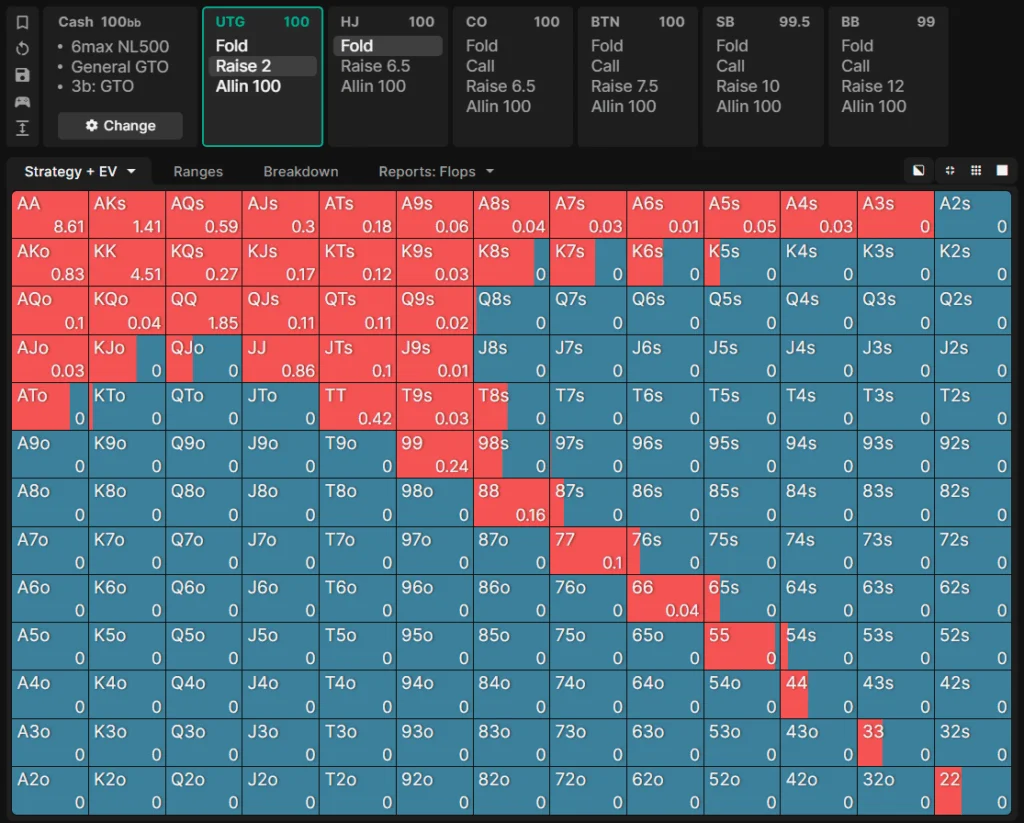Open the gamepad practice icon

tap(22, 101)
